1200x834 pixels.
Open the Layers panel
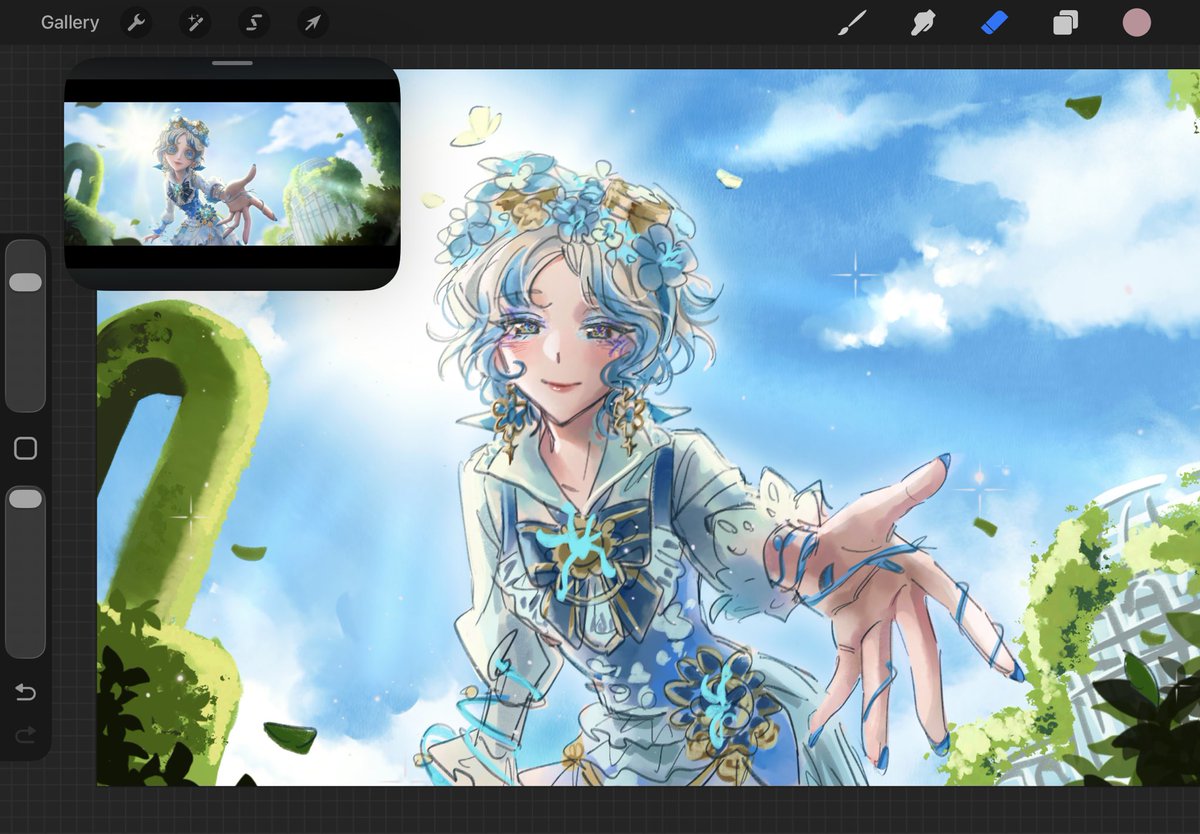point(1065,22)
